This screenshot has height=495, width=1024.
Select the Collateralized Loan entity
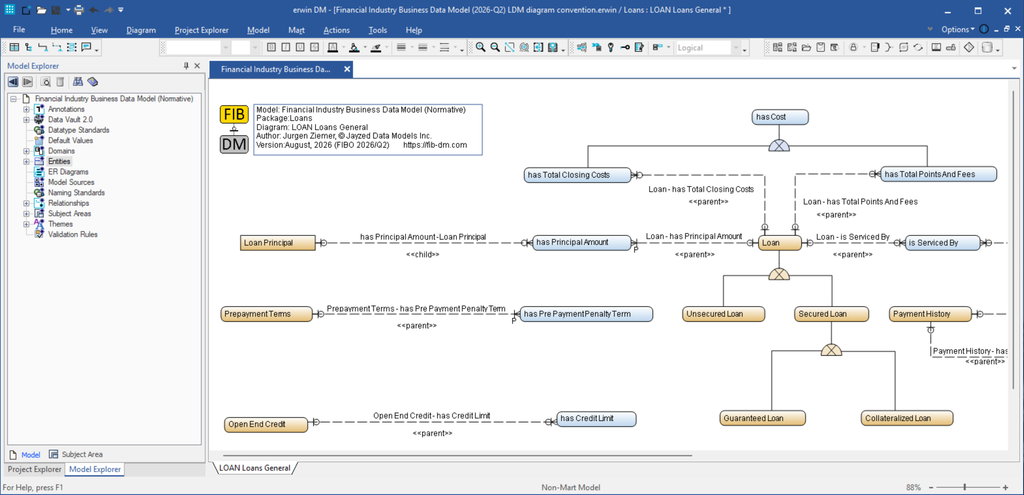click(x=907, y=419)
